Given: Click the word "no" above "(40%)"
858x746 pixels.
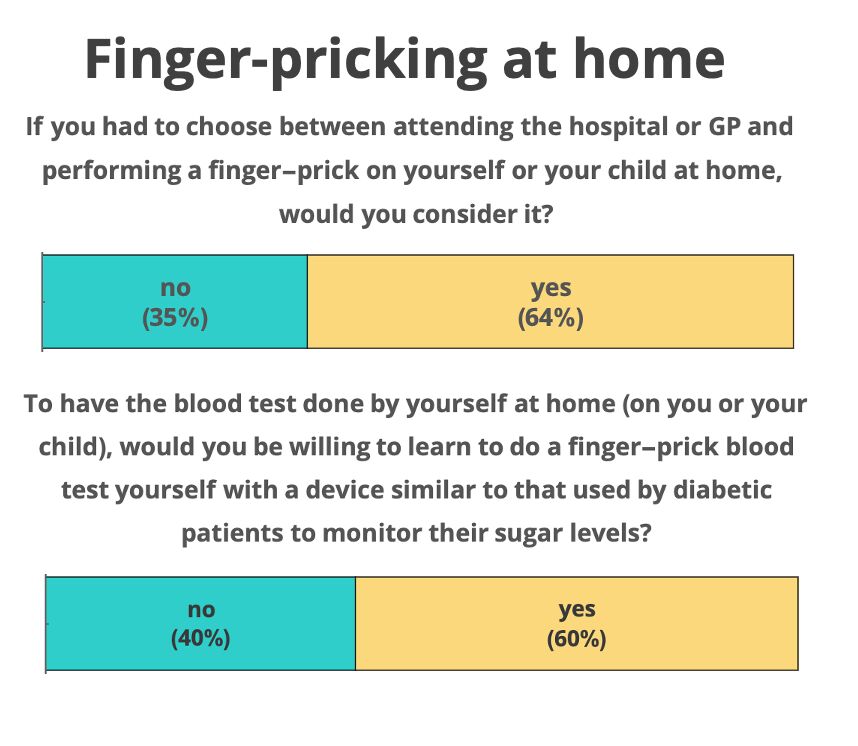Looking at the screenshot, I should pyautogui.click(x=201, y=610).
